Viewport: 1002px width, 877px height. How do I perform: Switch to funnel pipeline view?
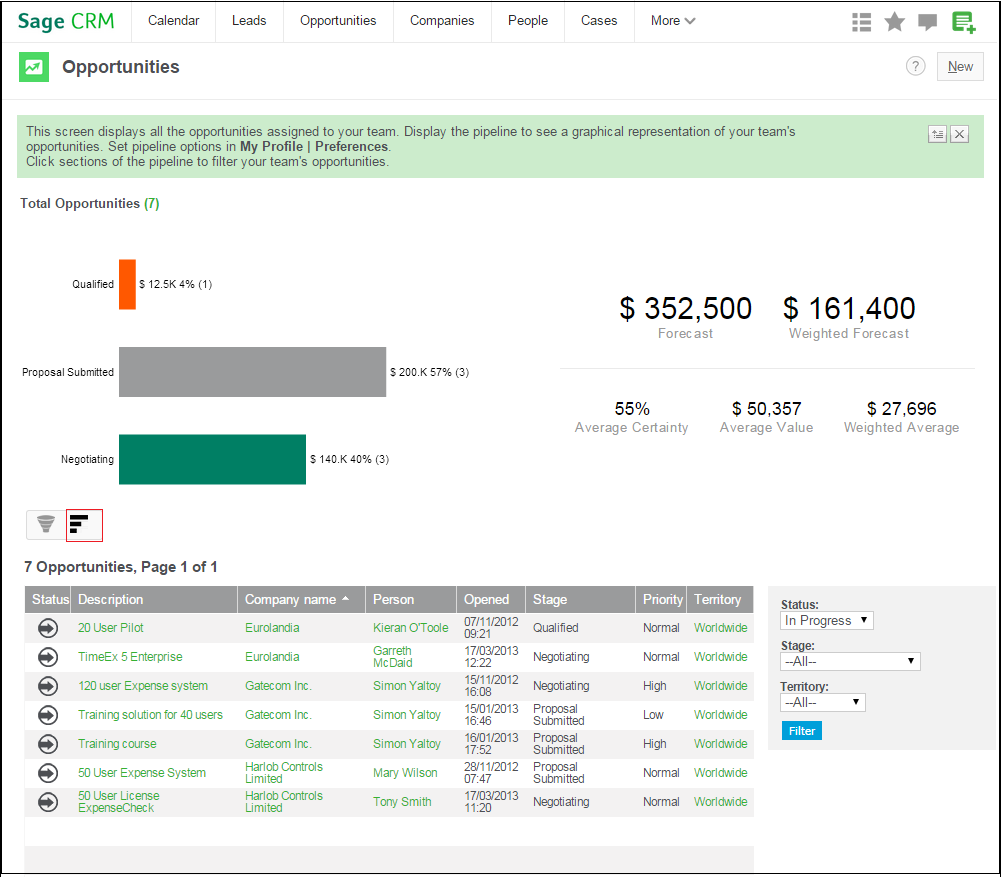pos(45,525)
